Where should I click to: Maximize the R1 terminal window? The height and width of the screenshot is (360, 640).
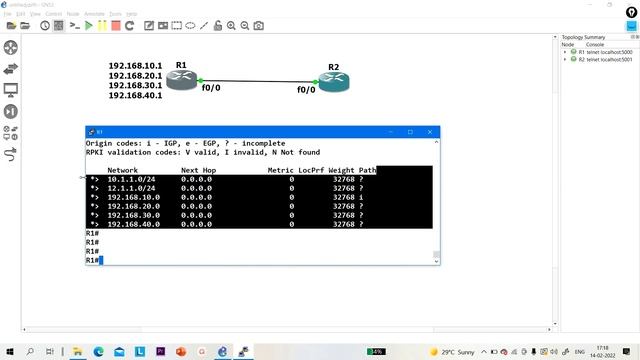click(x=410, y=132)
